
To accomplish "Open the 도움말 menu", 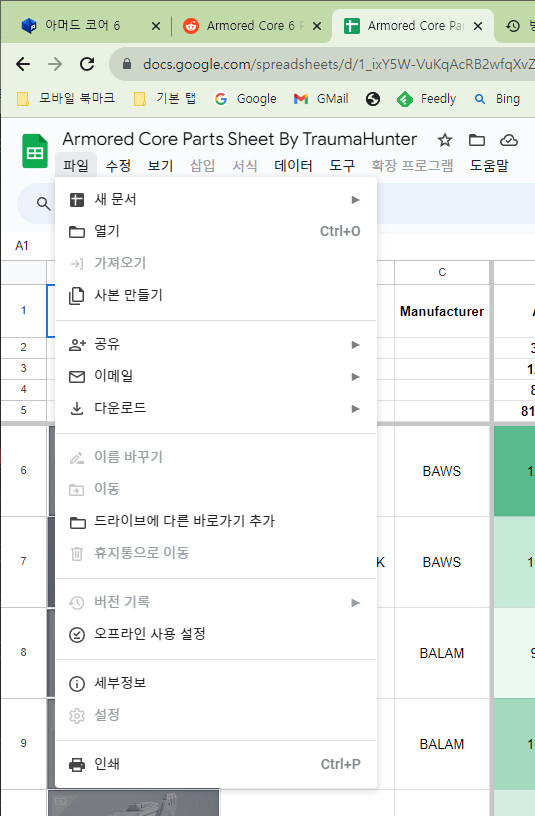I will pos(489,165).
